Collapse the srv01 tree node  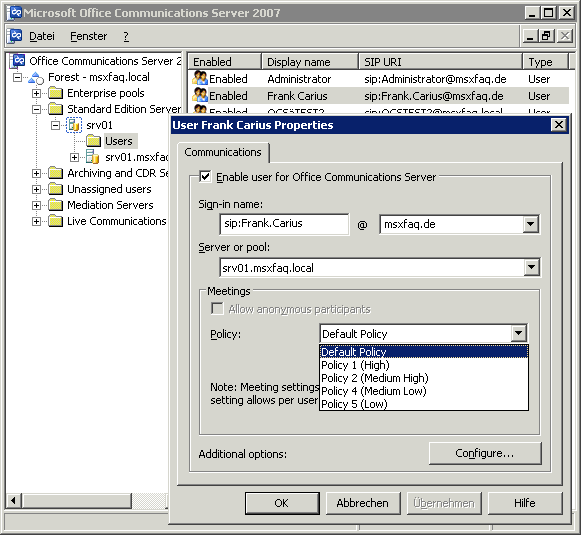(x=55, y=125)
